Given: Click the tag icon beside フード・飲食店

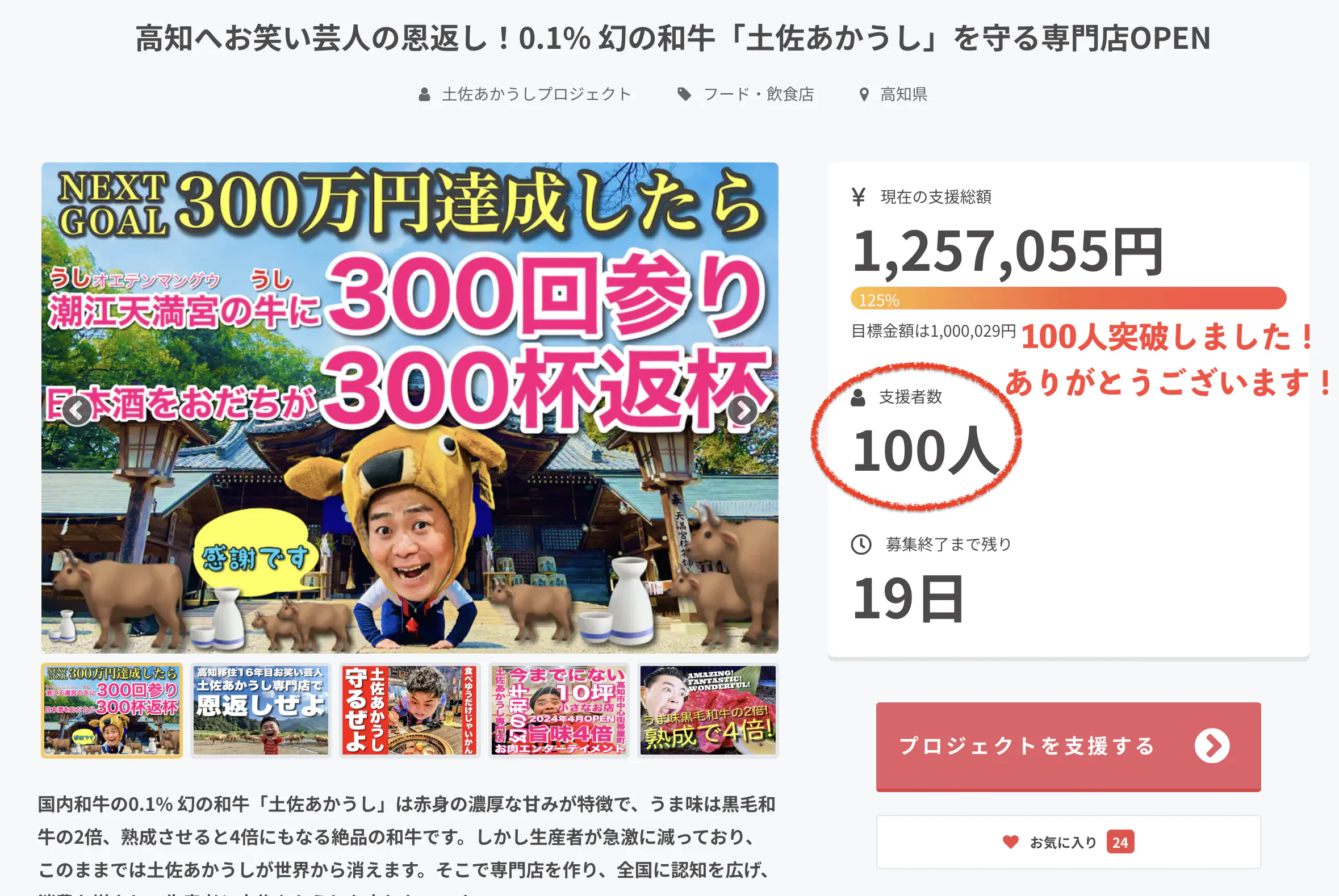Looking at the screenshot, I should point(684,94).
